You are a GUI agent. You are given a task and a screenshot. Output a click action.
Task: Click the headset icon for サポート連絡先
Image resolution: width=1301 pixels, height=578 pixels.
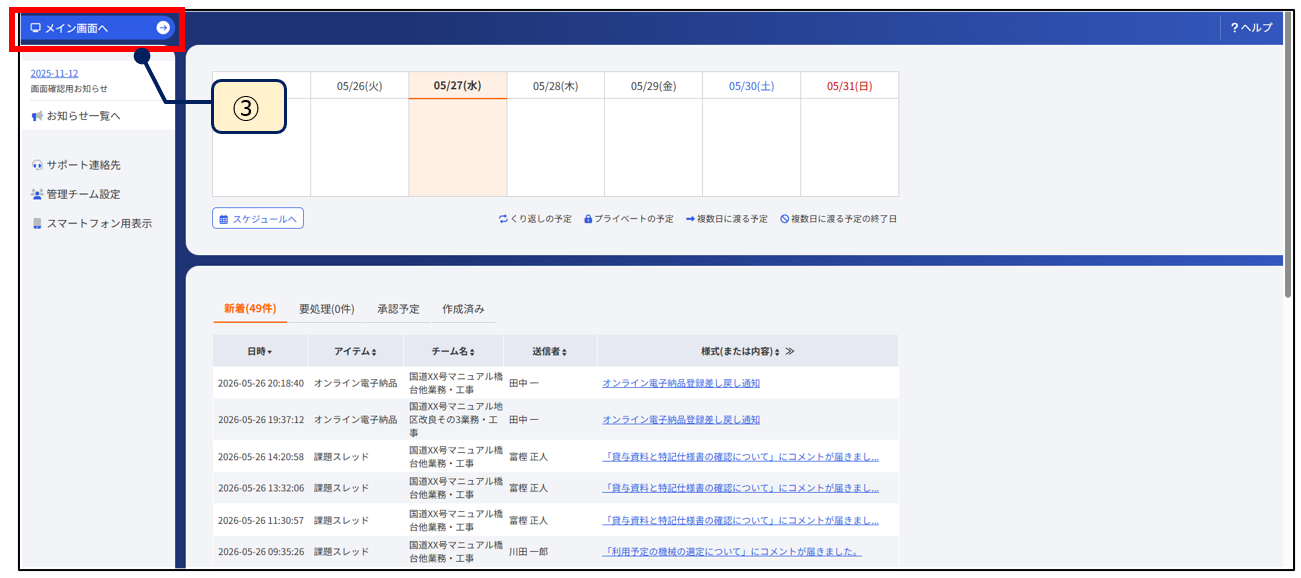[x=37, y=165]
